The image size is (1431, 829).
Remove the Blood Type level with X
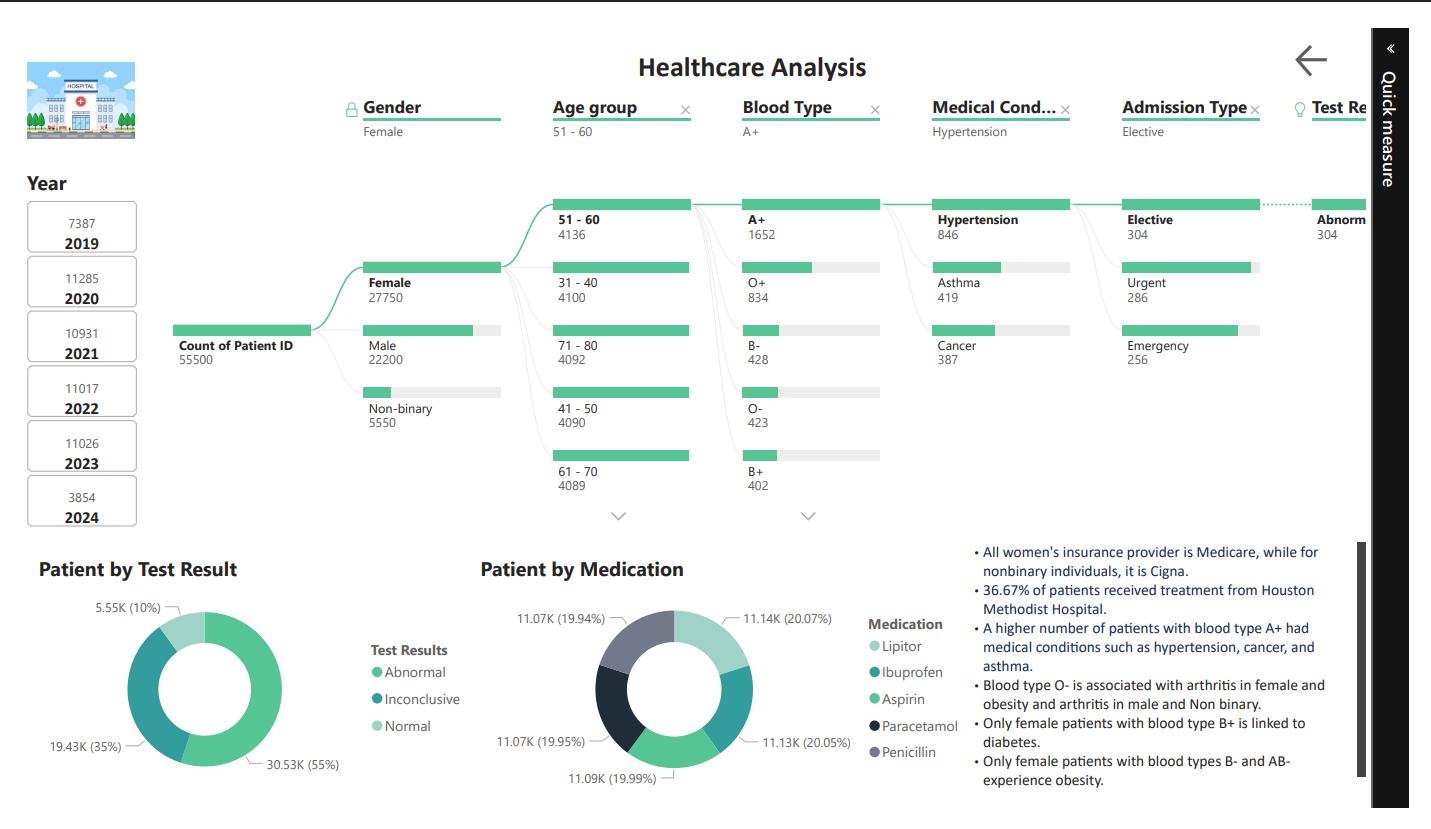click(x=875, y=110)
